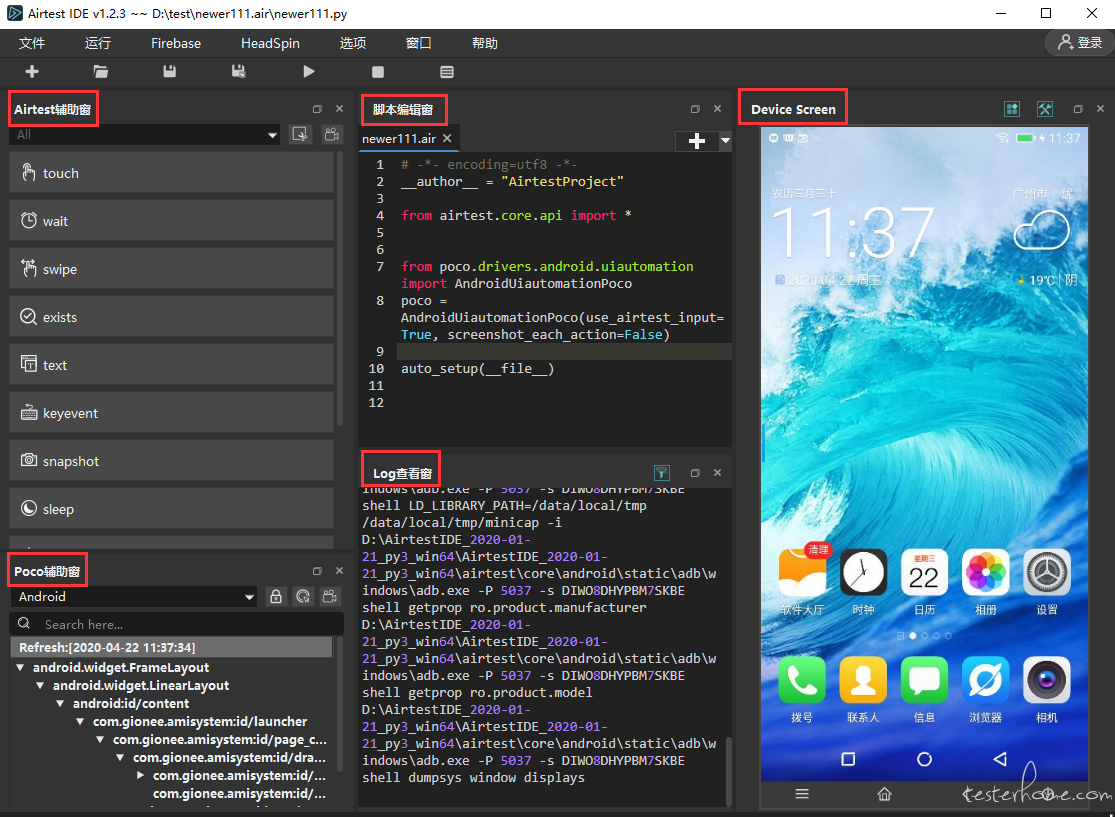Click the new script plus icon

point(32,71)
